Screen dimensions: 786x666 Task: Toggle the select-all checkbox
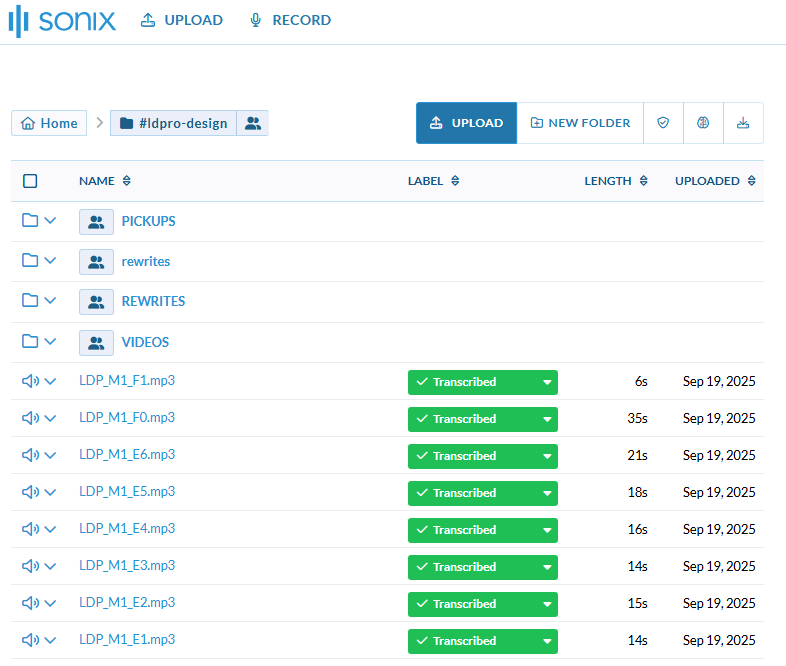pos(30,181)
